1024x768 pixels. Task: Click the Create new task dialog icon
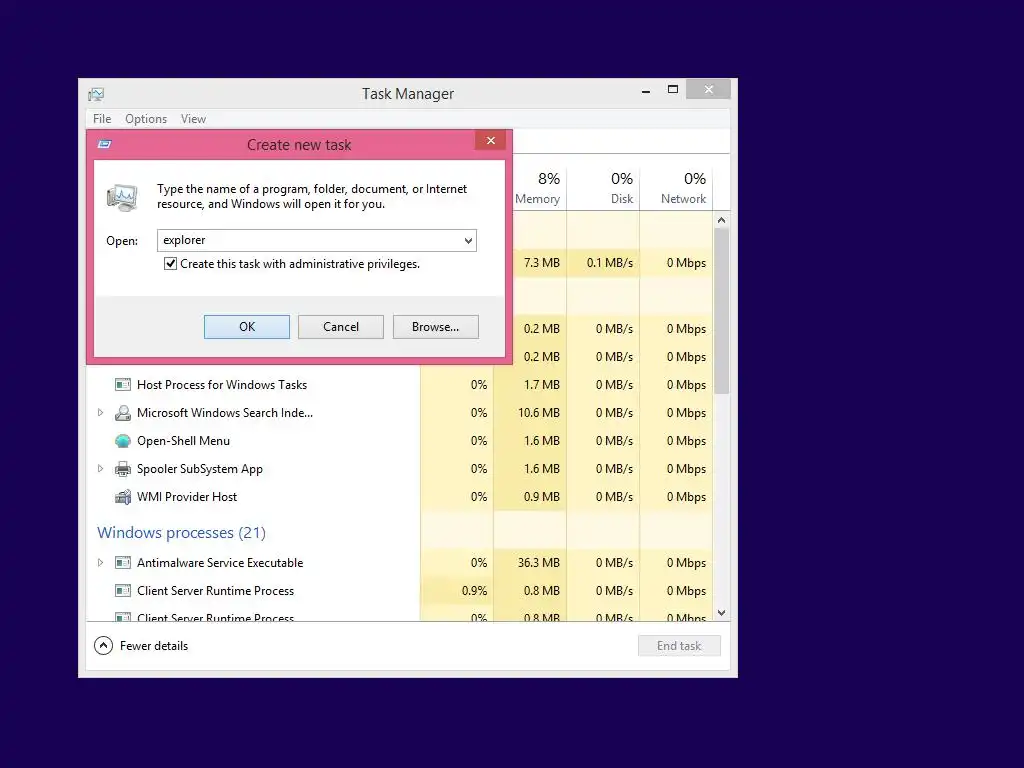click(104, 144)
